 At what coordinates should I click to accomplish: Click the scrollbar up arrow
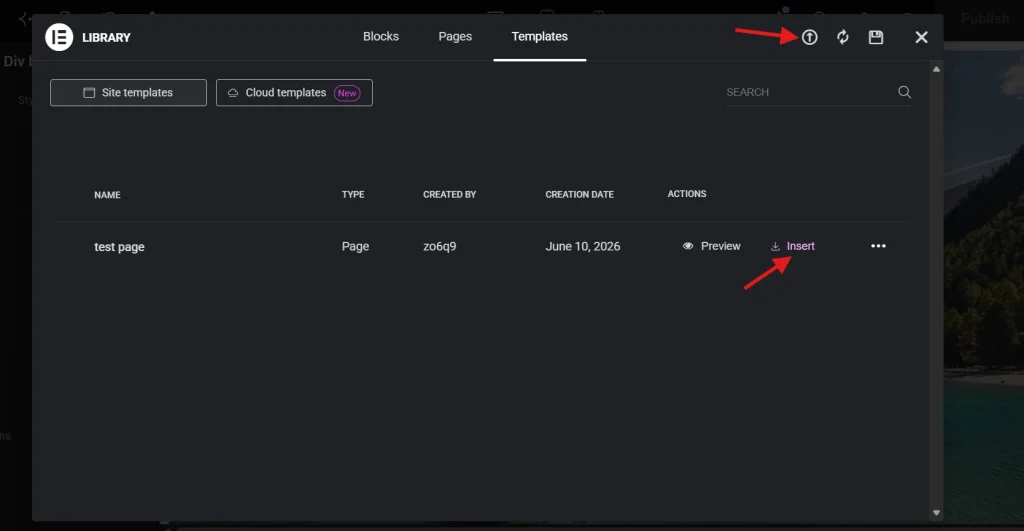click(x=936, y=69)
